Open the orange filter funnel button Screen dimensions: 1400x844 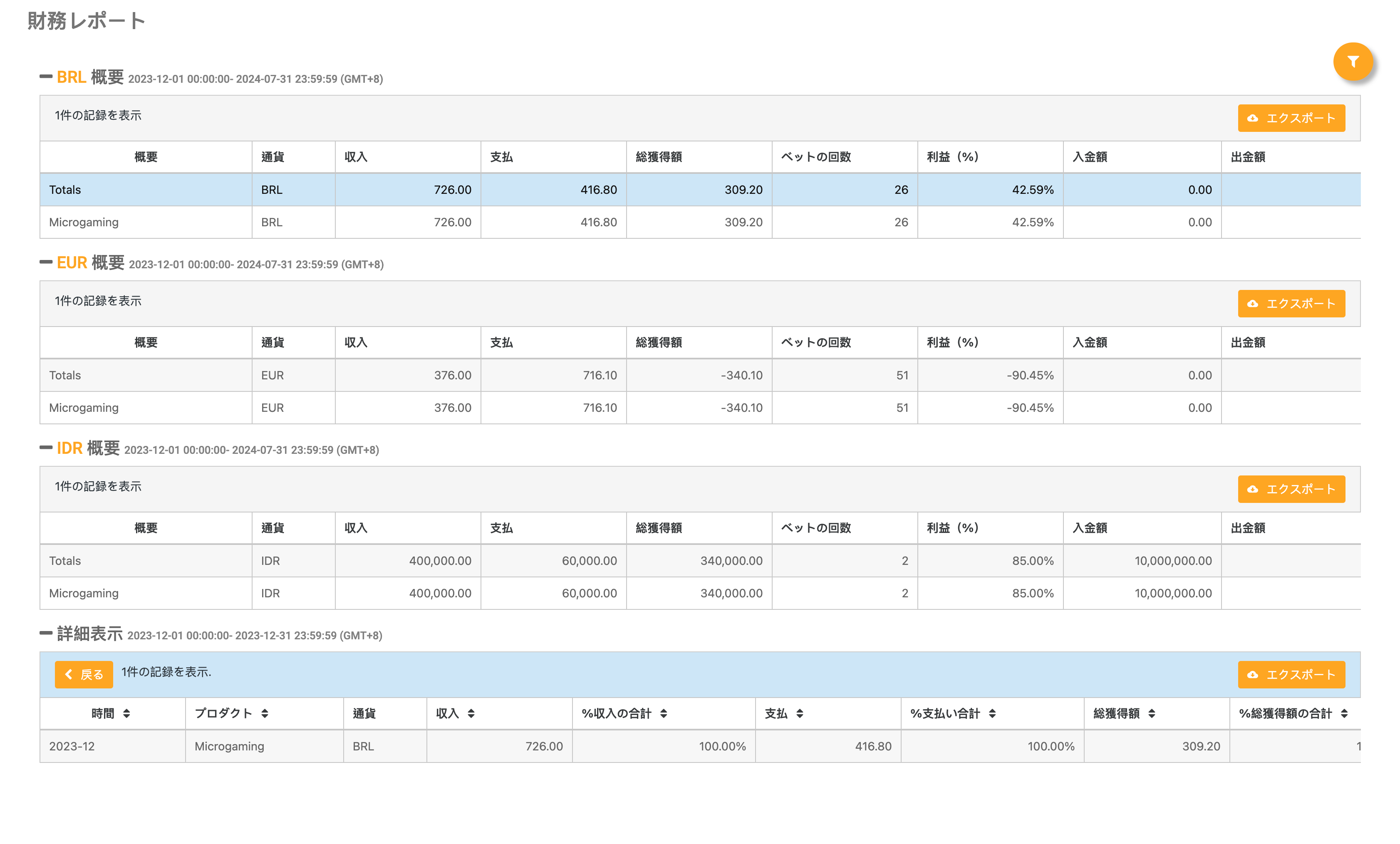(1353, 61)
